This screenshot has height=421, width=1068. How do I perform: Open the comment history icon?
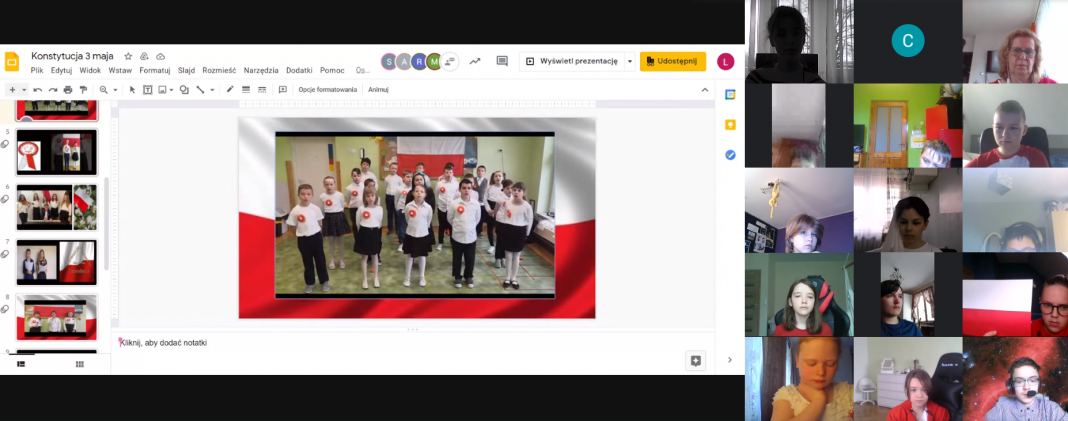(x=502, y=61)
